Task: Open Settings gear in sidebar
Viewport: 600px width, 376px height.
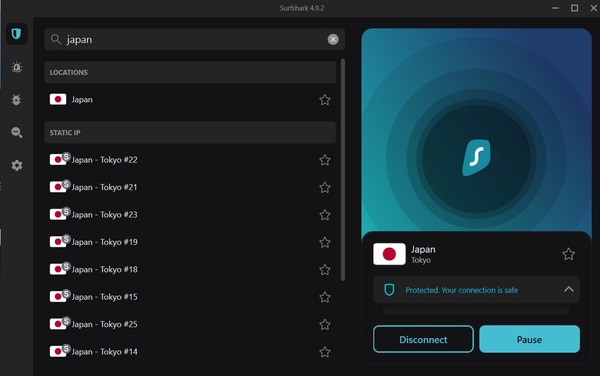Action: pyautogui.click(x=16, y=166)
